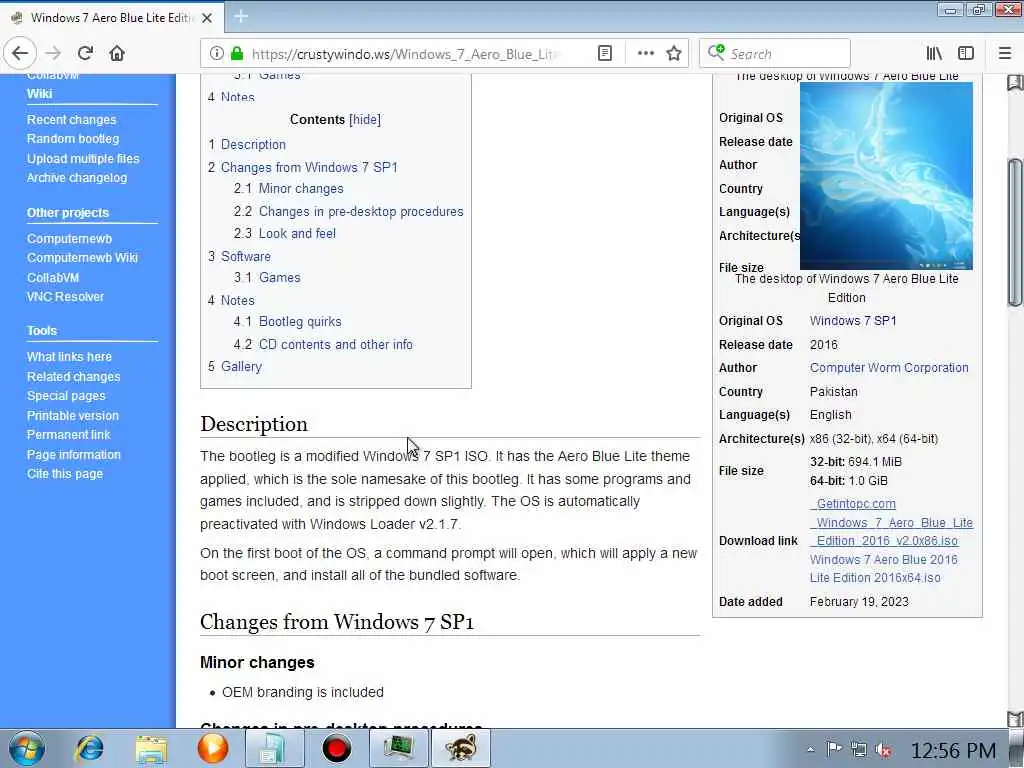The image size is (1024, 768).
Task: Open the Aero Blue Lite desktop thumbnail
Action: [886, 176]
